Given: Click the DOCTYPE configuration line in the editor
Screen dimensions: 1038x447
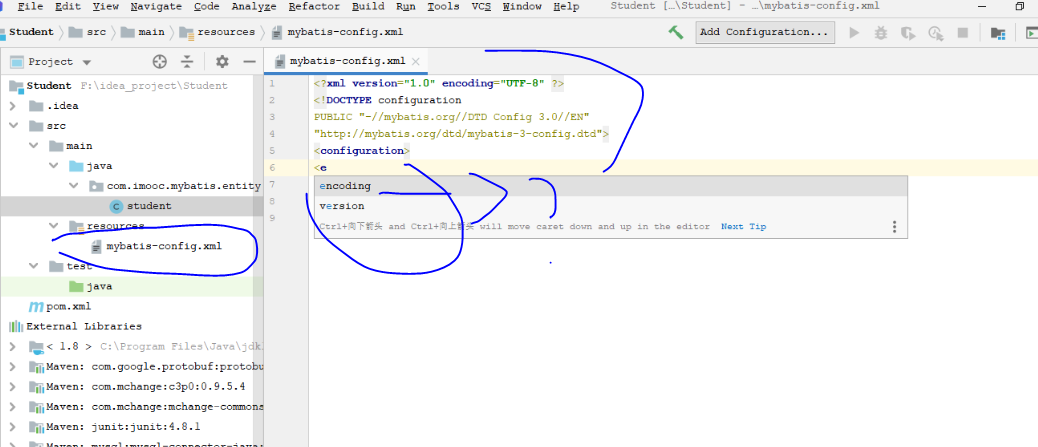Looking at the screenshot, I should point(387,100).
